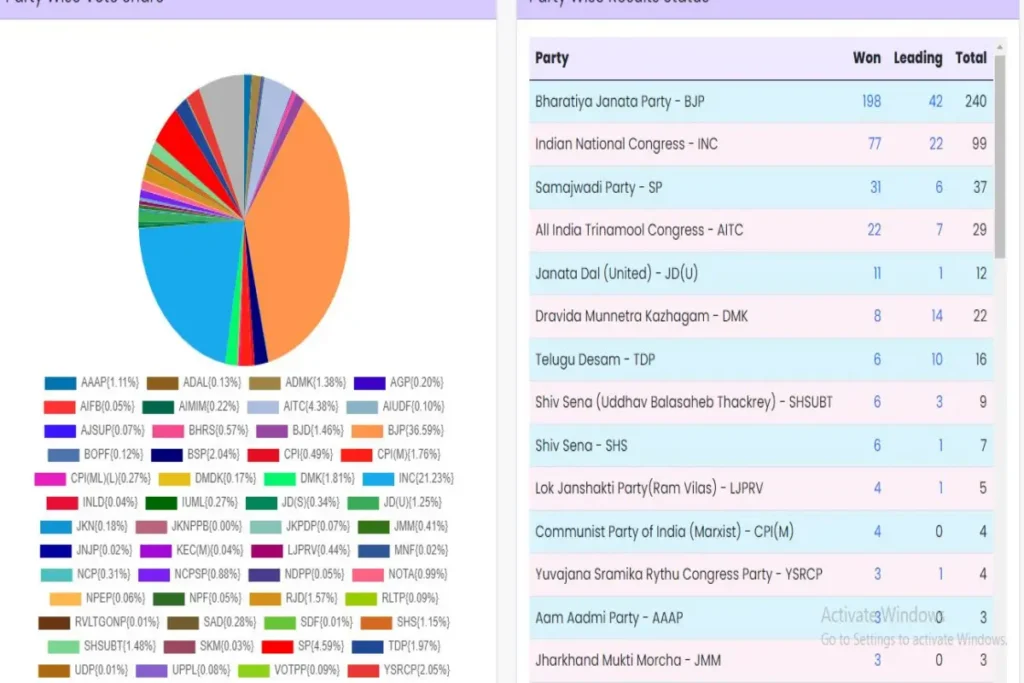Image resolution: width=1024 pixels, height=683 pixels.
Task: Select the ADMK legend color swatch
Action: tap(264, 383)
